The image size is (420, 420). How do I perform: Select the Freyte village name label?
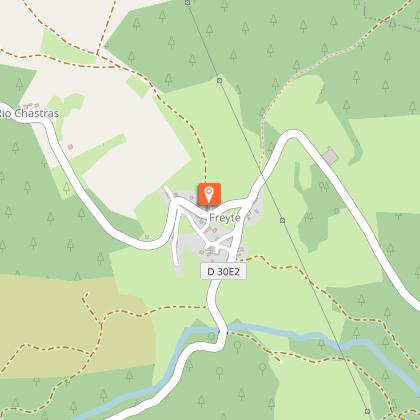(225, 218)
